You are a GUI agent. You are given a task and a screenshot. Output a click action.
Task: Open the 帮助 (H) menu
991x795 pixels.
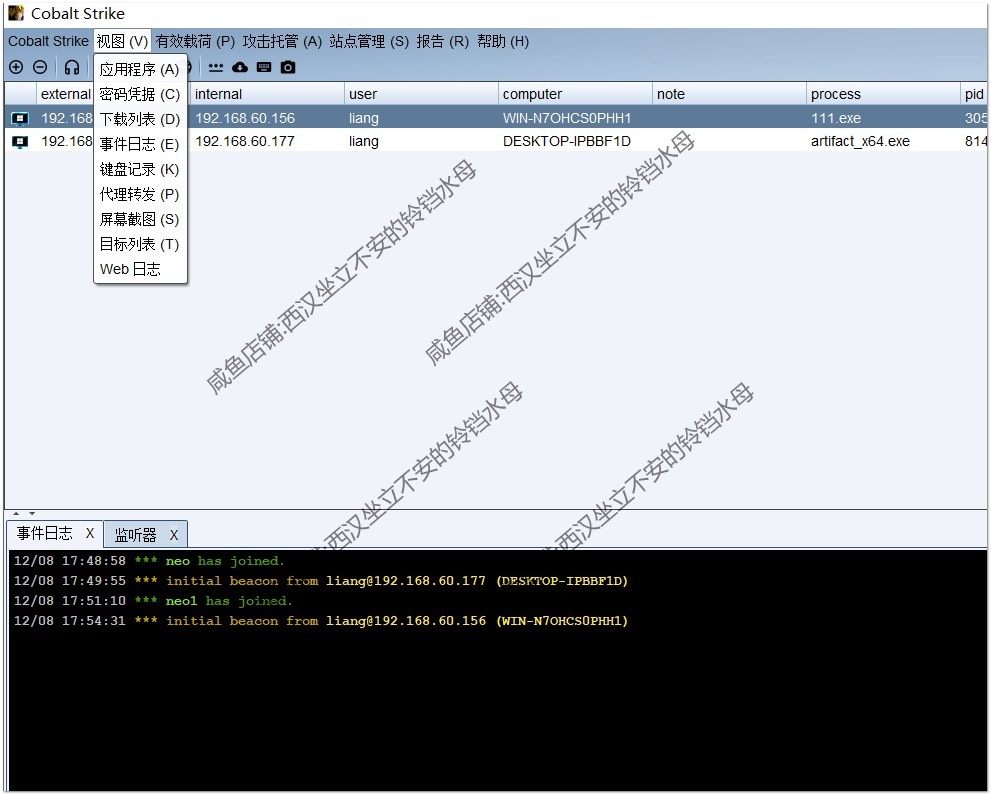tap(503, 41)
